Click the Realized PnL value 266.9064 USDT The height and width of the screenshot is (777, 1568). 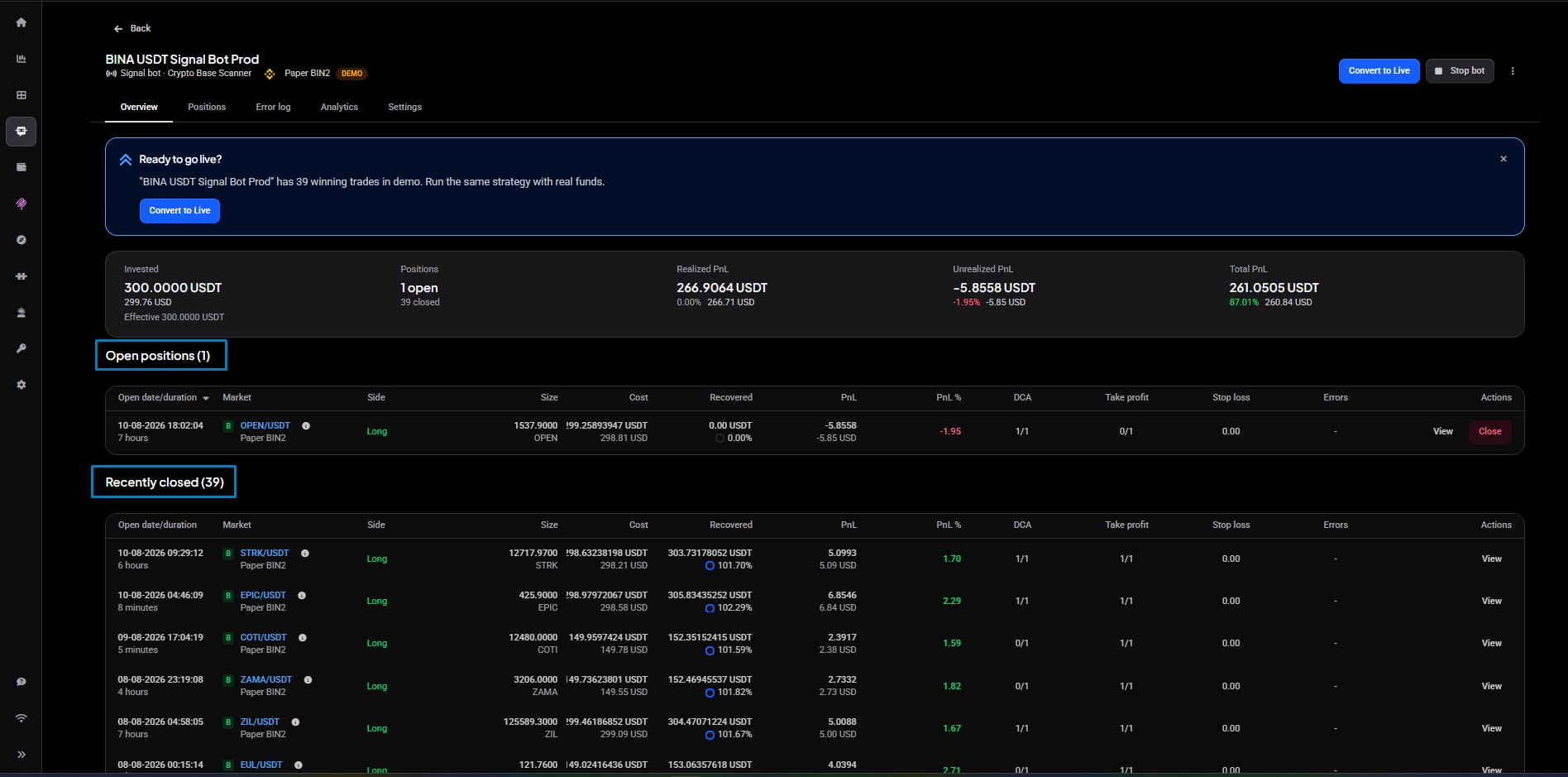click(x=722, y=288)
